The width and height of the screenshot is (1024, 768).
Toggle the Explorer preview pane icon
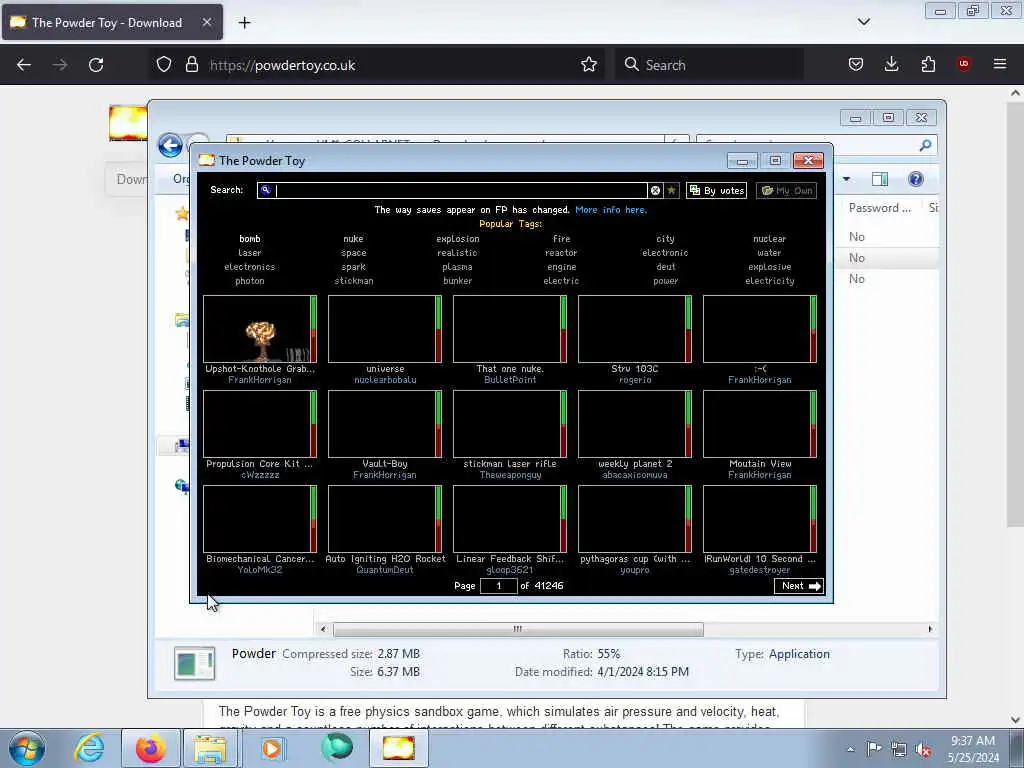tap(880, 179)
